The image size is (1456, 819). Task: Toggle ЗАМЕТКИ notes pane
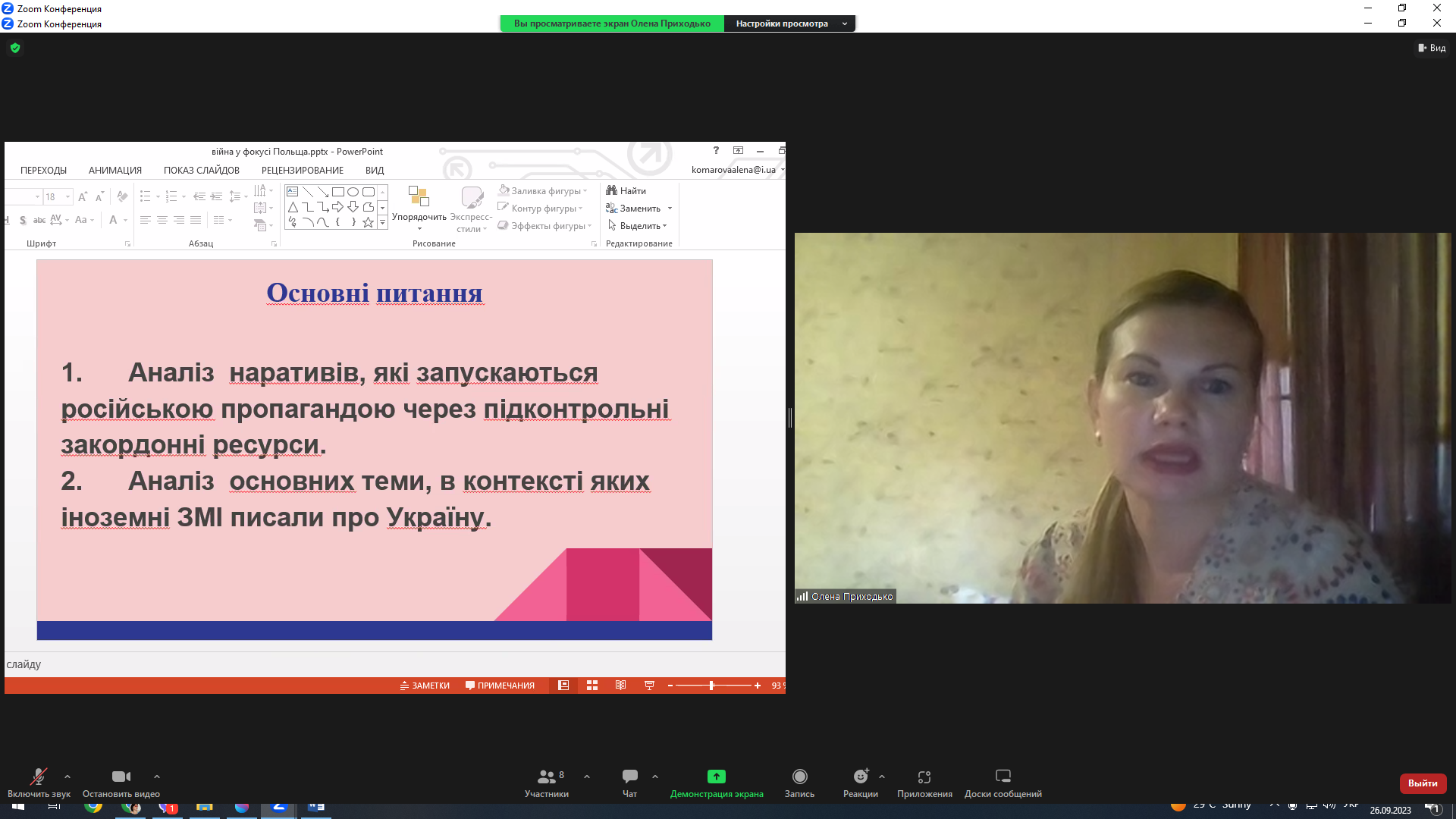point(425,686)
